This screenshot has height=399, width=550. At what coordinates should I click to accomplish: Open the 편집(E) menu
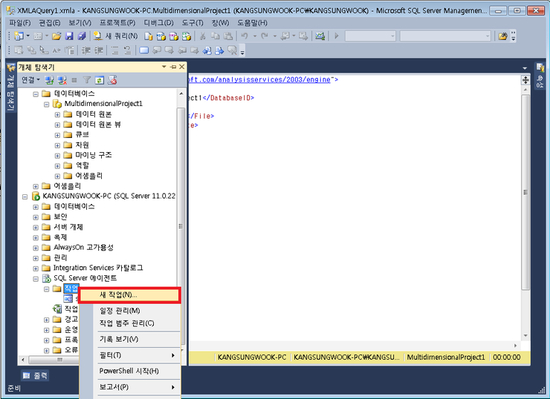coord(49,23)
